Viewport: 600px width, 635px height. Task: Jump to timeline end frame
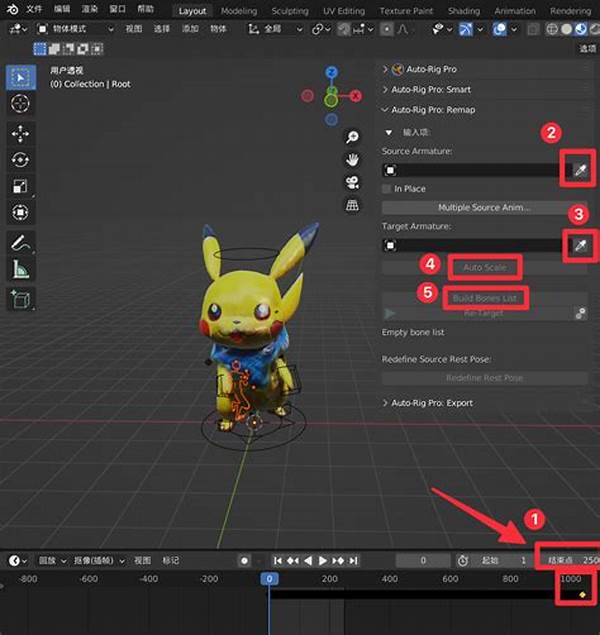(353, 560)
